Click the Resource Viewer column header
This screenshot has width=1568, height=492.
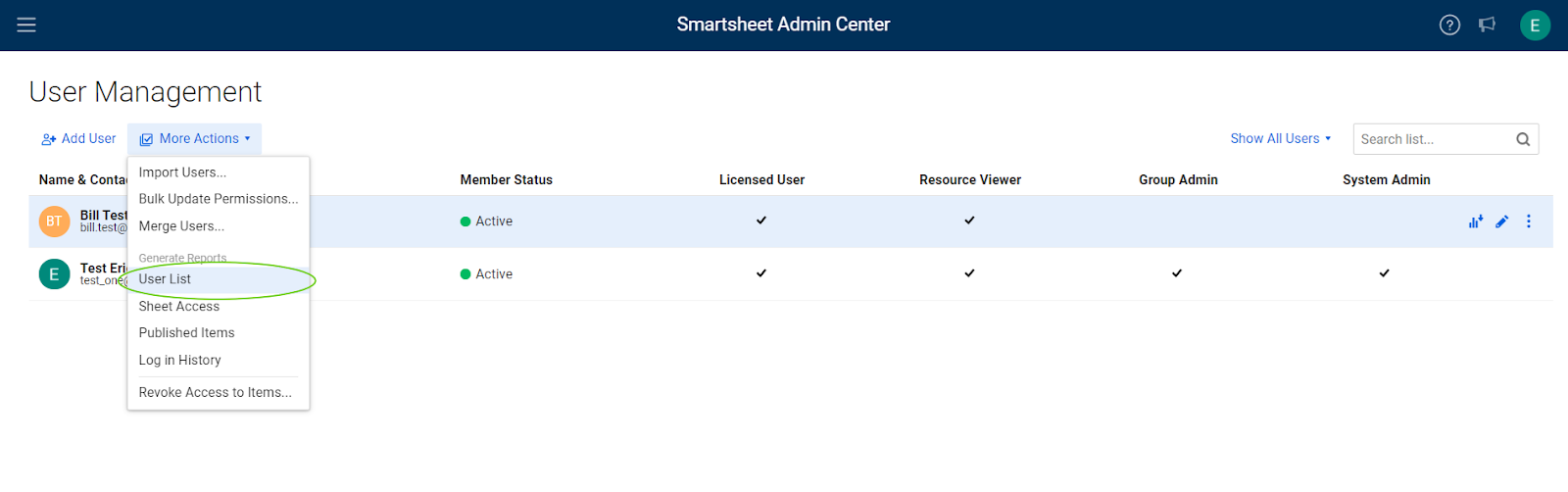coord(970,180)
